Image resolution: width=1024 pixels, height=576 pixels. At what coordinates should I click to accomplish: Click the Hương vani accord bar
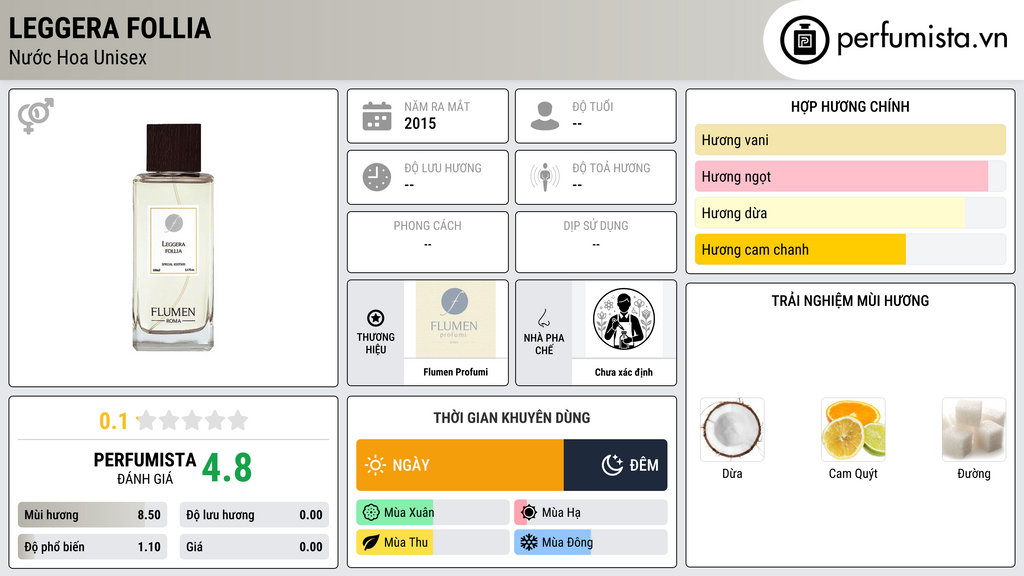point(850,140)
